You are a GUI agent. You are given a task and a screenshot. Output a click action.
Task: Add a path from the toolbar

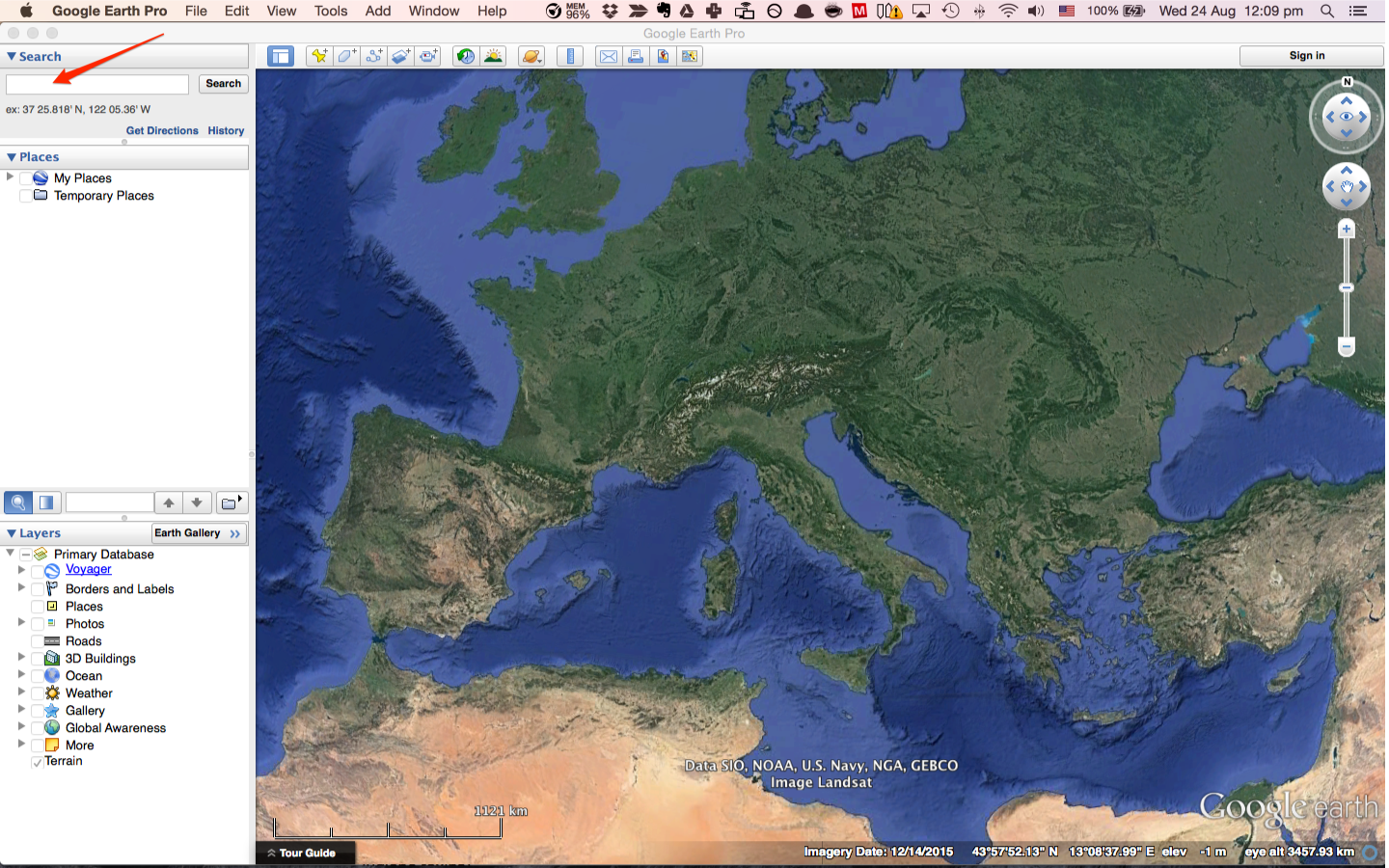[x=373, y=56]
